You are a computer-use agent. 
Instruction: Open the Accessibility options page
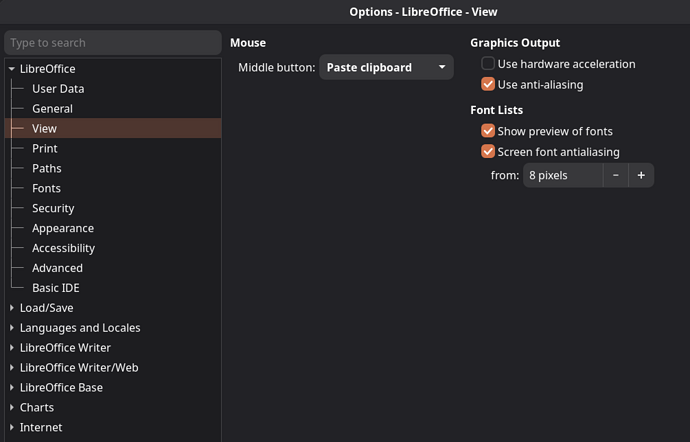63,248
